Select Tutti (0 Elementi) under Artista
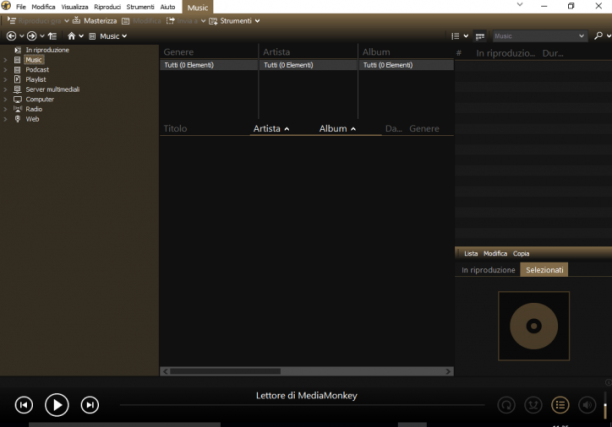The image size is (612, 427). (308, 65)
